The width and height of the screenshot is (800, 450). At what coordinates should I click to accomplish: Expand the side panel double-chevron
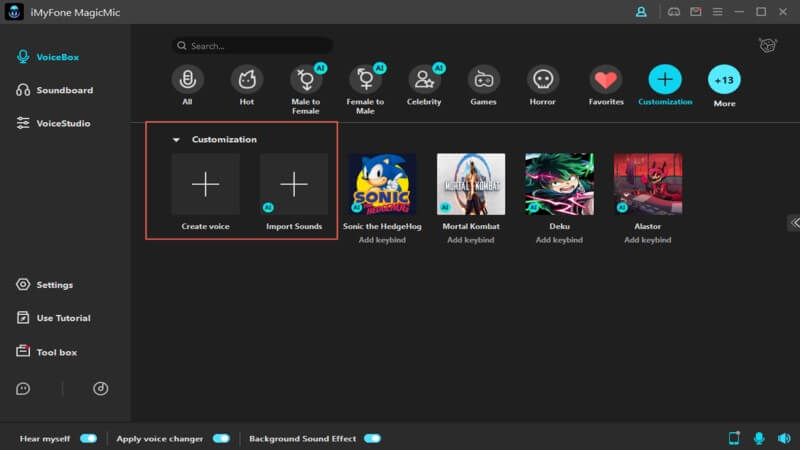tap(794, 222)
